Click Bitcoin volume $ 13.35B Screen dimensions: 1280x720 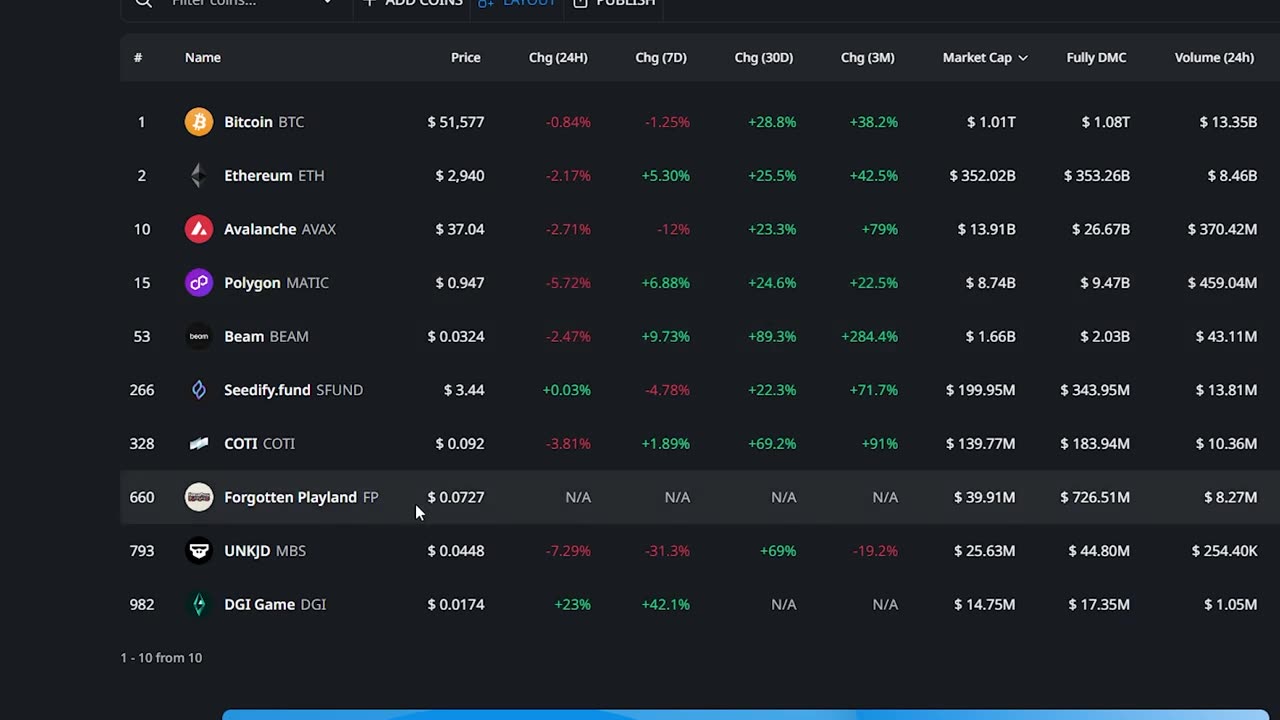[1228, 122]
